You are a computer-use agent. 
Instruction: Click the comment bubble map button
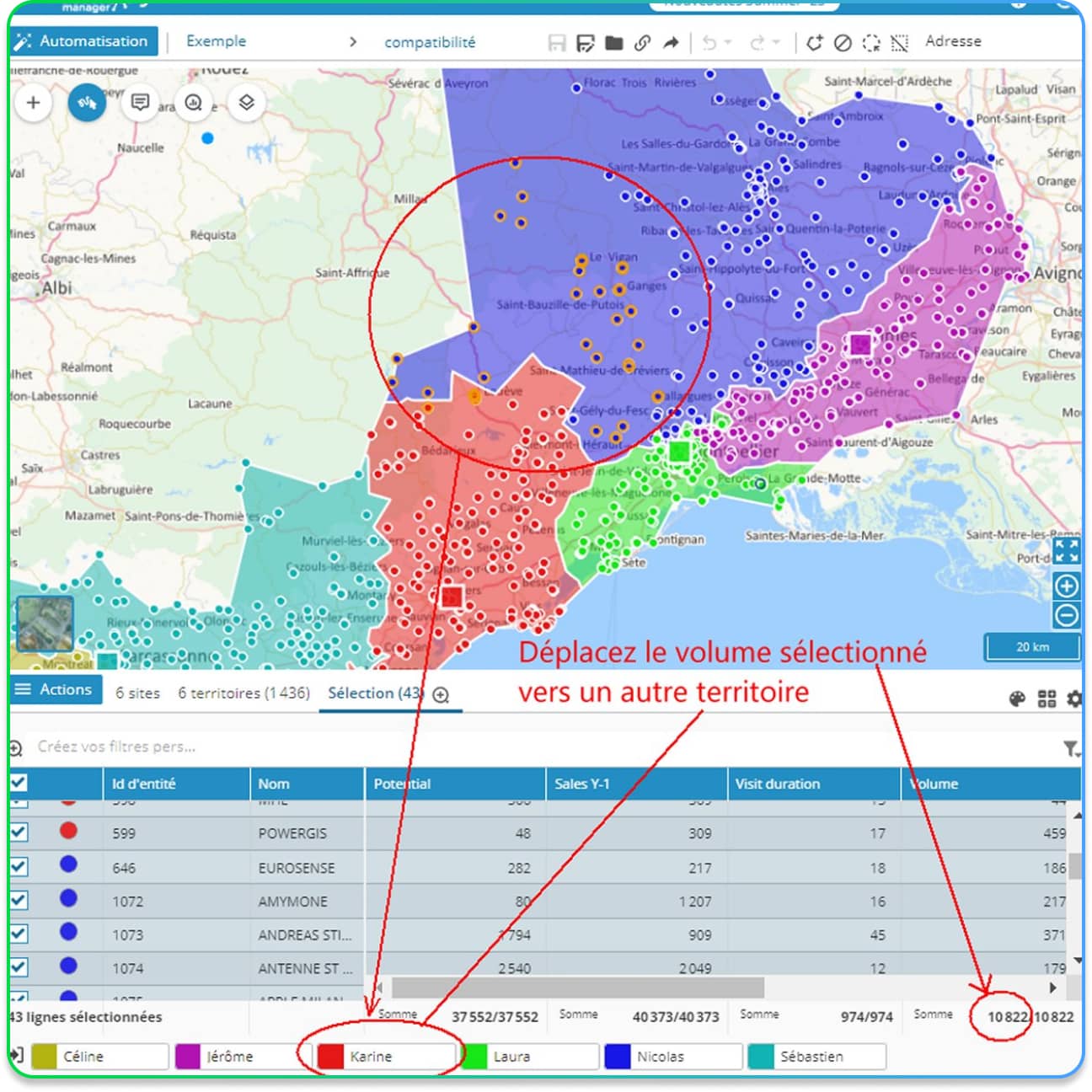pyautogui.click(x=141, y=103)
